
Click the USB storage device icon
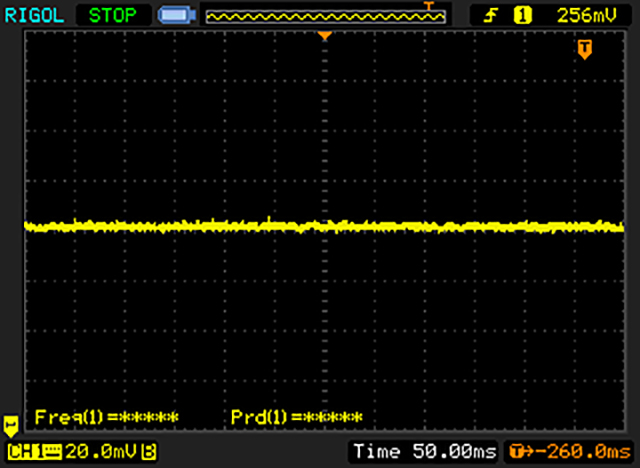177,16
